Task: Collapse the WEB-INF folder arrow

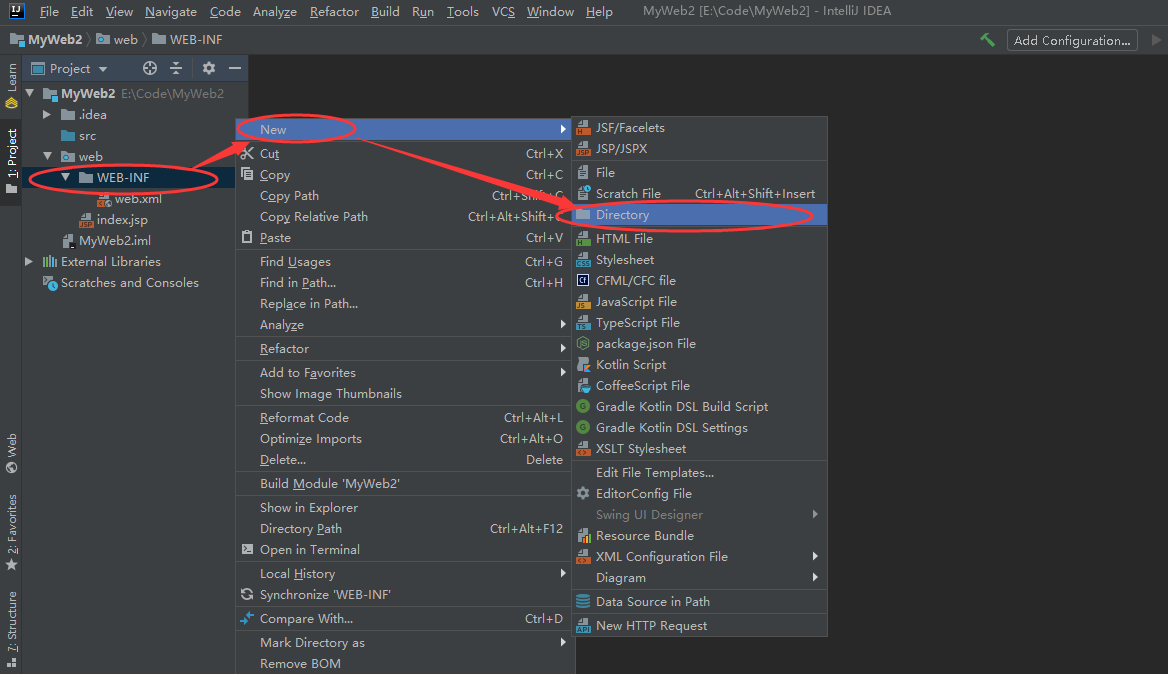Action: (66, 177)
